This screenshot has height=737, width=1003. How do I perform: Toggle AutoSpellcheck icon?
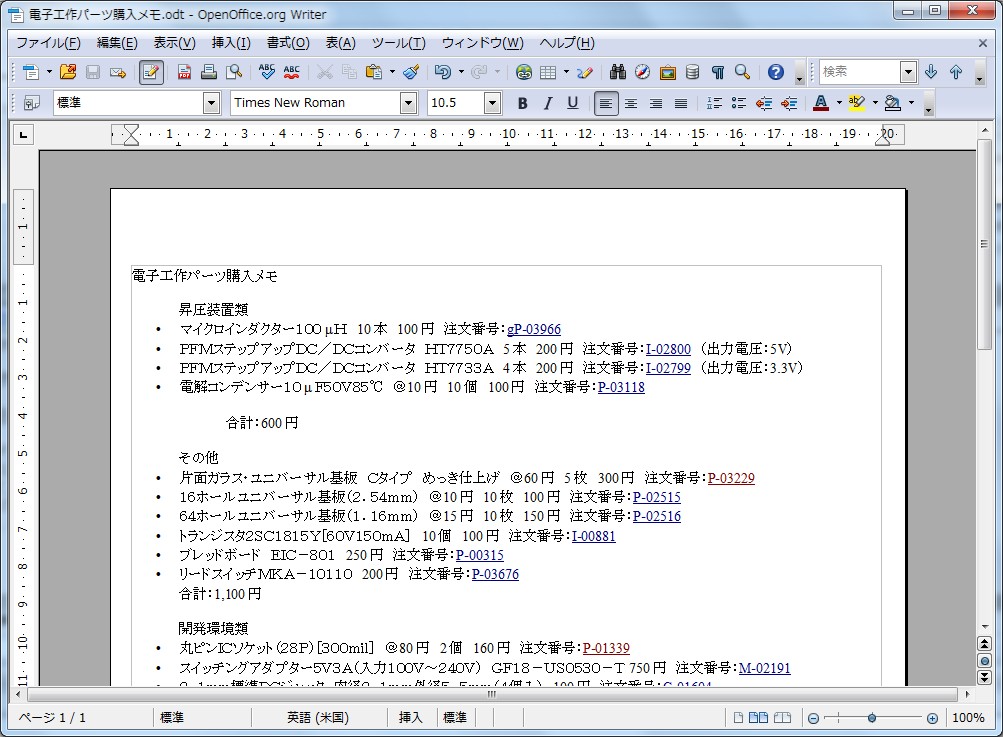292,72
